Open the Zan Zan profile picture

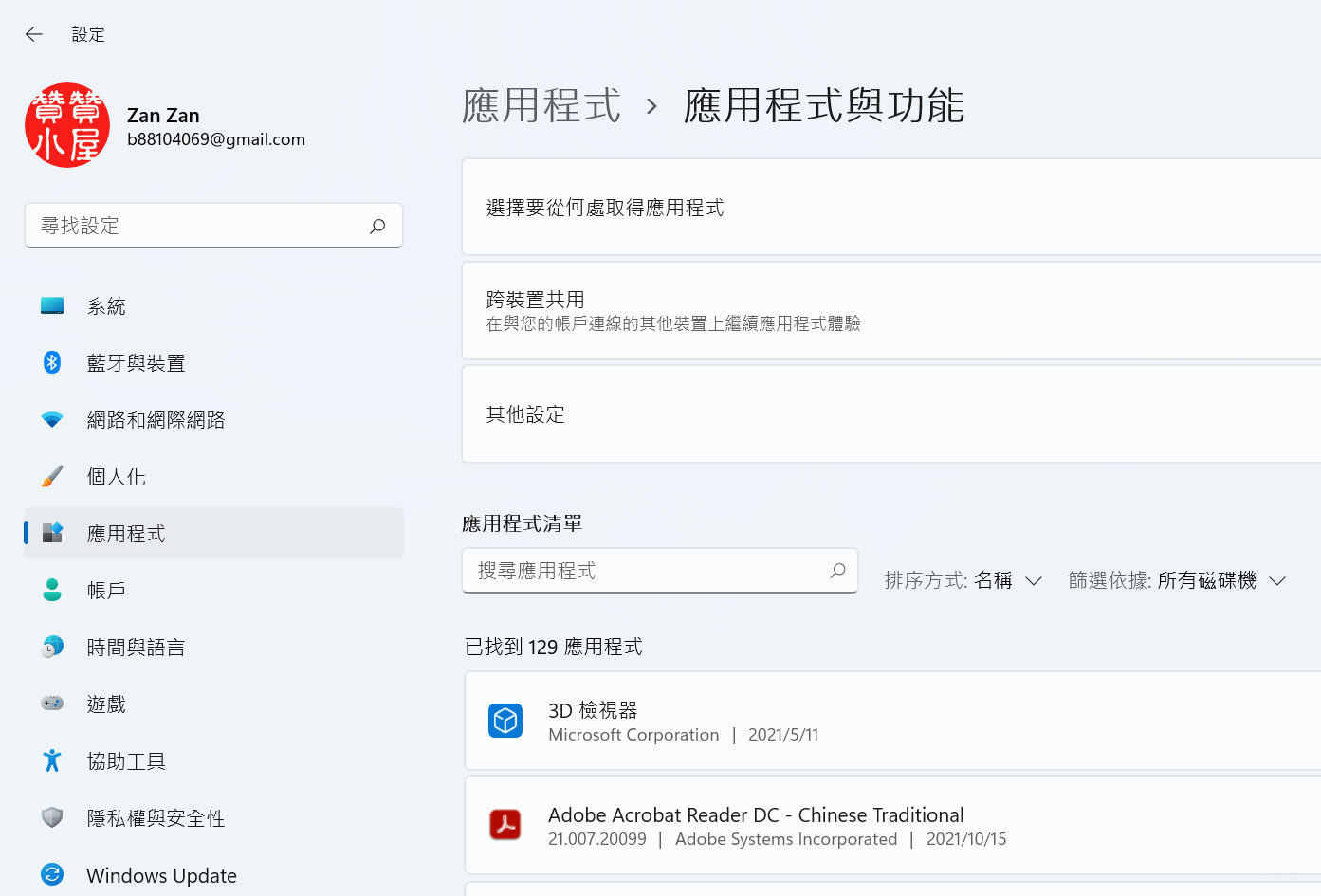[67, 125]
